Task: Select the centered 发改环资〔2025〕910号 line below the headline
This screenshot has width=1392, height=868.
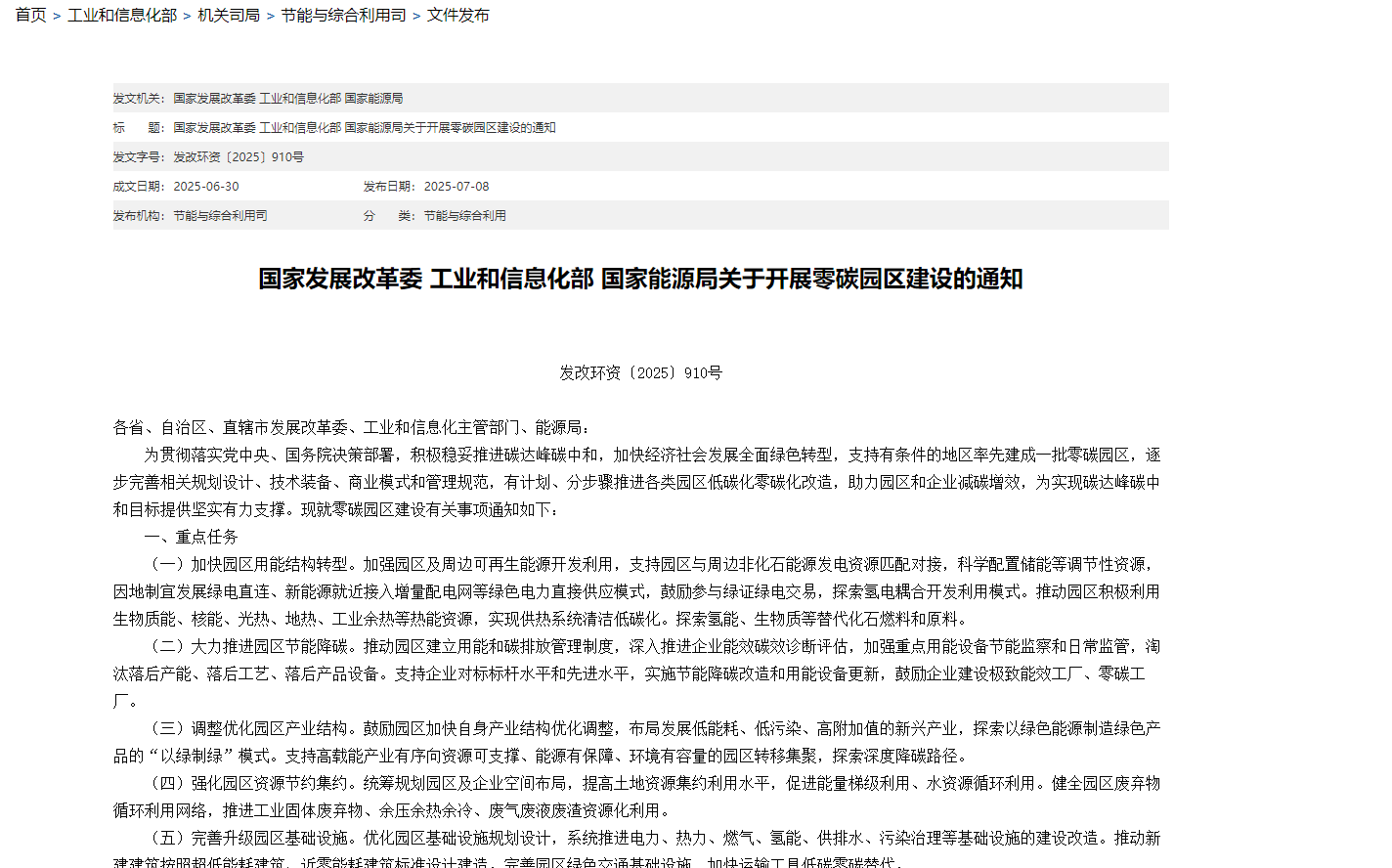Action: click(x=640, y=372)
